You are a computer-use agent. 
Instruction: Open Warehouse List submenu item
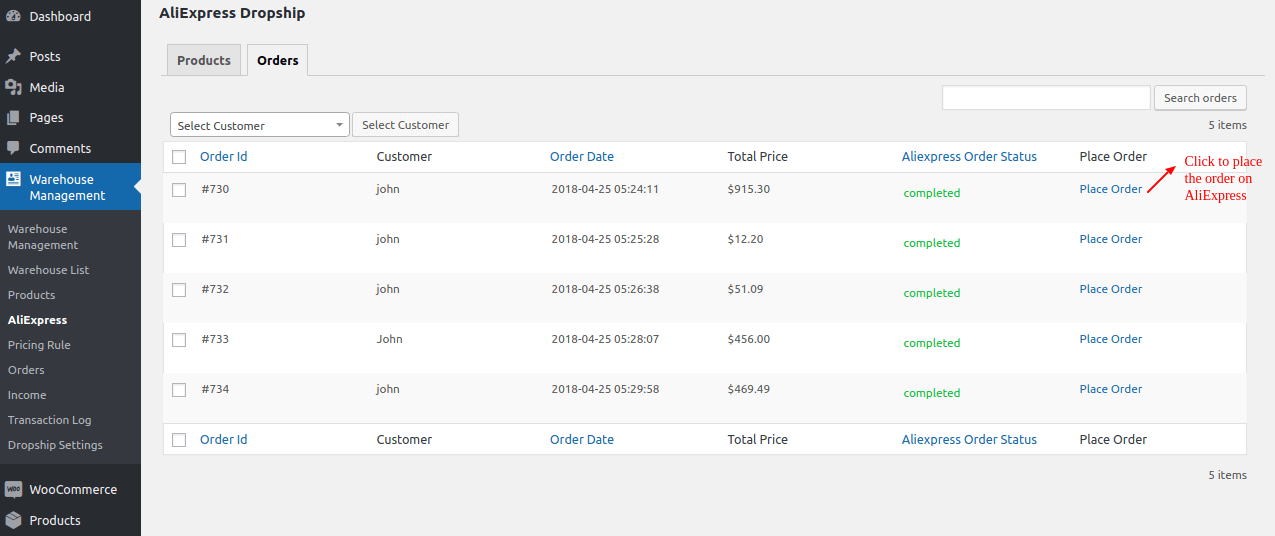[48, 270]
